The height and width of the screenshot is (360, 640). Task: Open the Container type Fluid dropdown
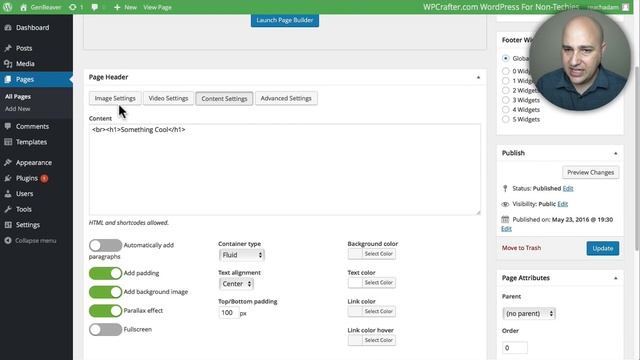click(x=242, y=255)
